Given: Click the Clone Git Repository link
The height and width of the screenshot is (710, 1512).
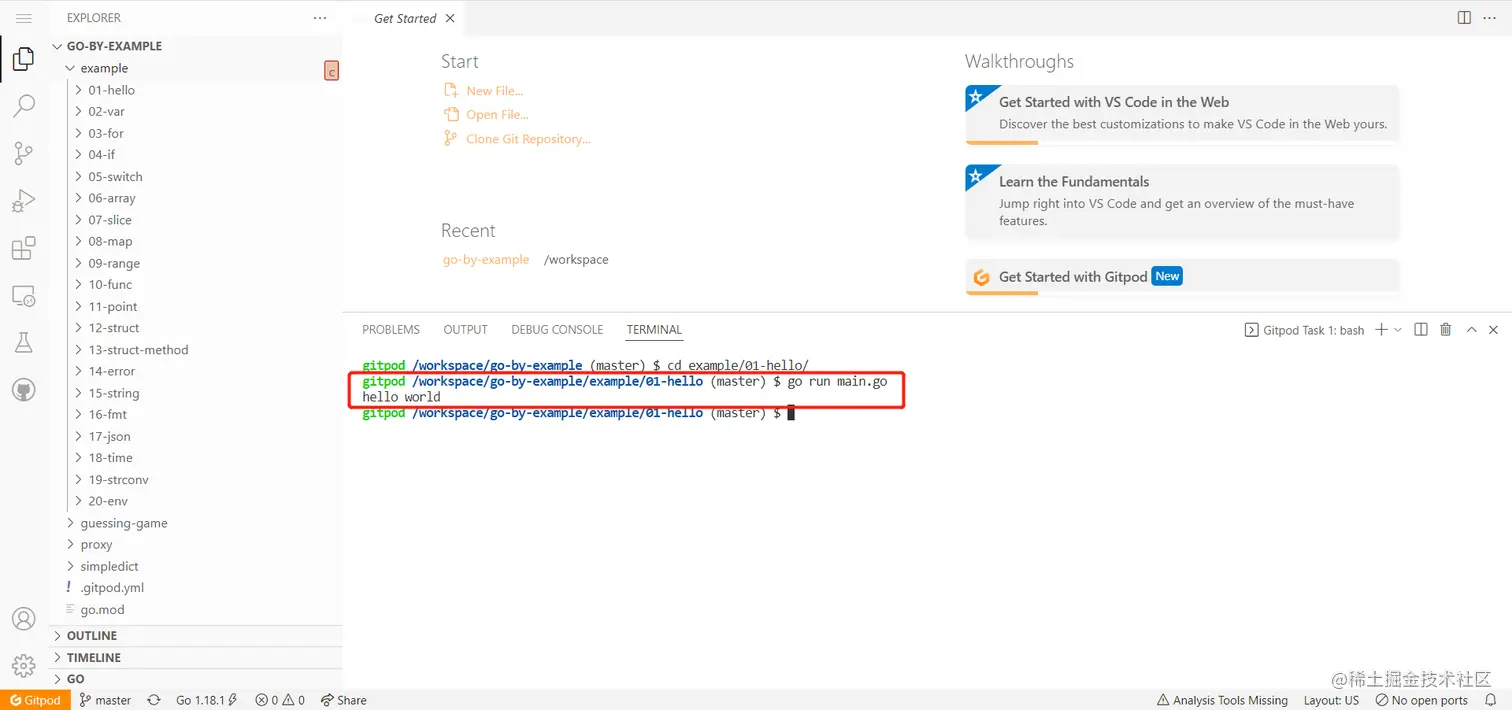Looking at the screenshot, I should pyautogui.click(x=528, y=139).
